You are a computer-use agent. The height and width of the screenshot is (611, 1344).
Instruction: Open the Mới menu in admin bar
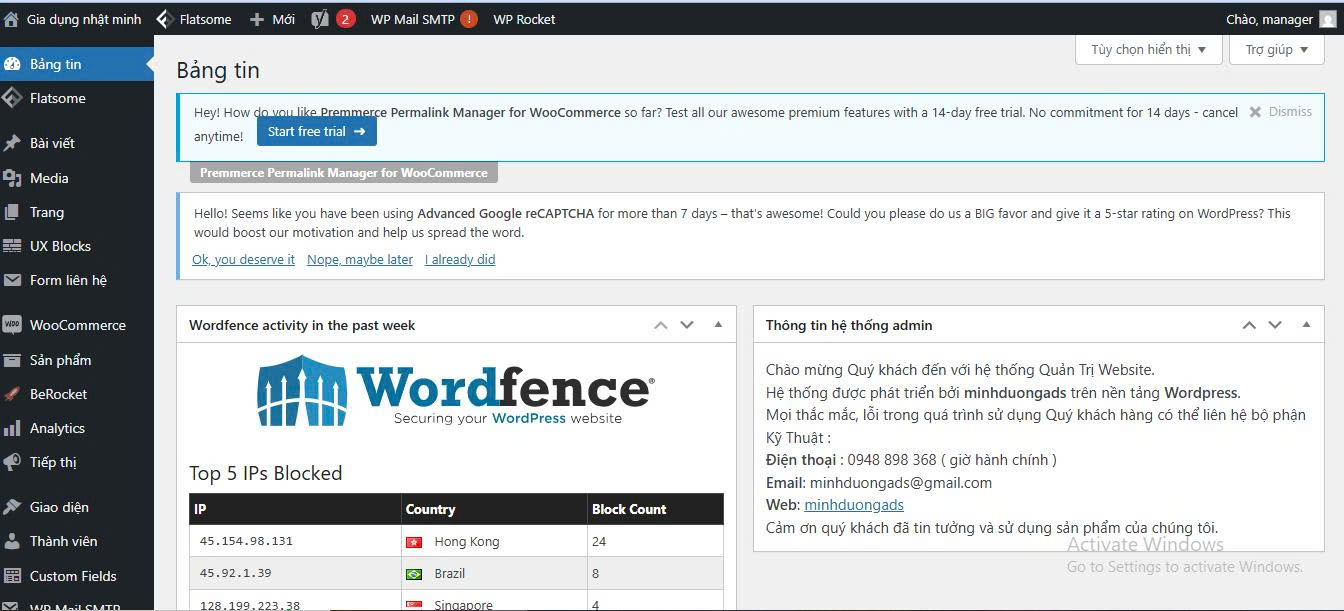[271, 18]
